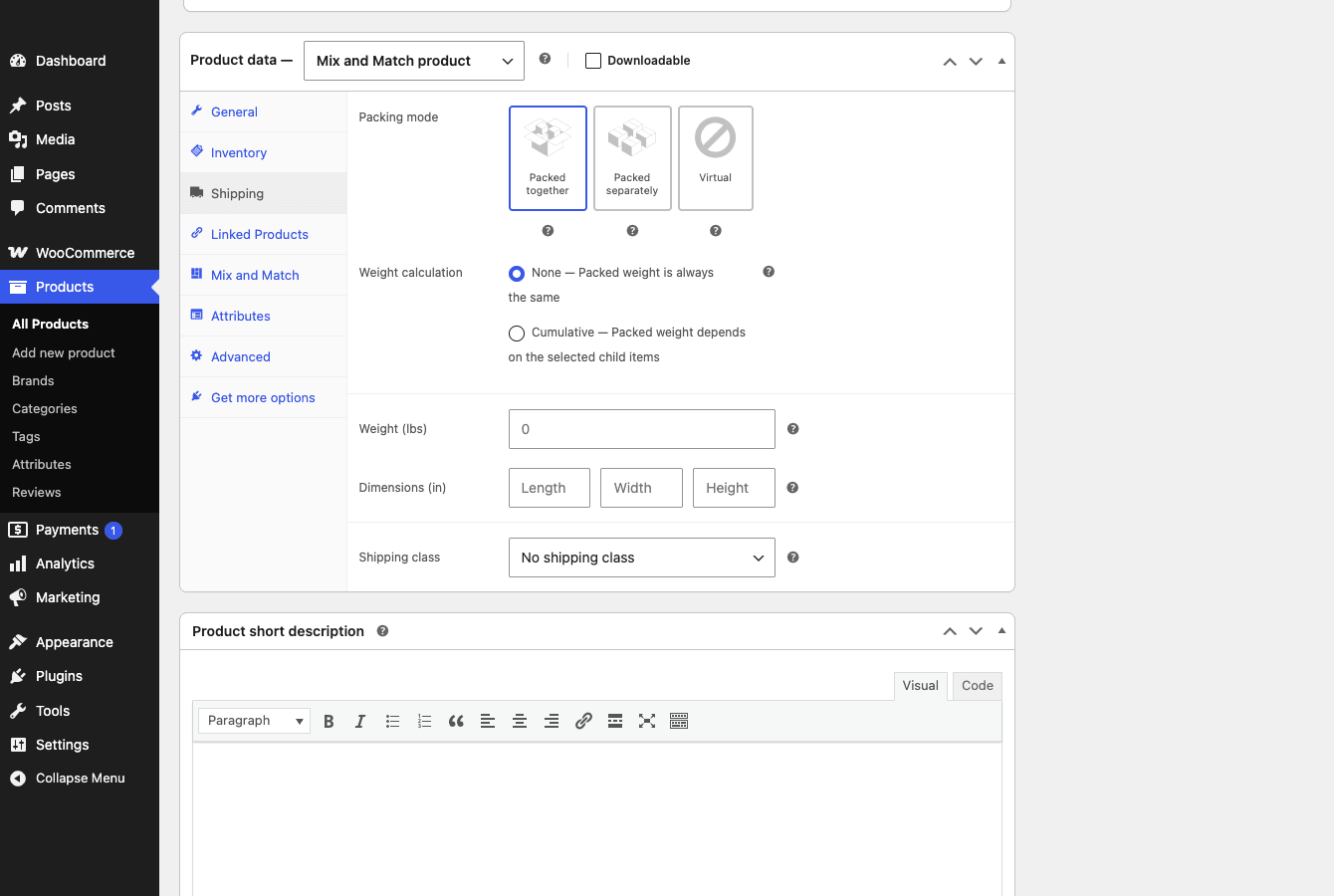Collapse the Product data panel
The height and width of the screenshot is (896, 1334).
(x=1001, y=62)
